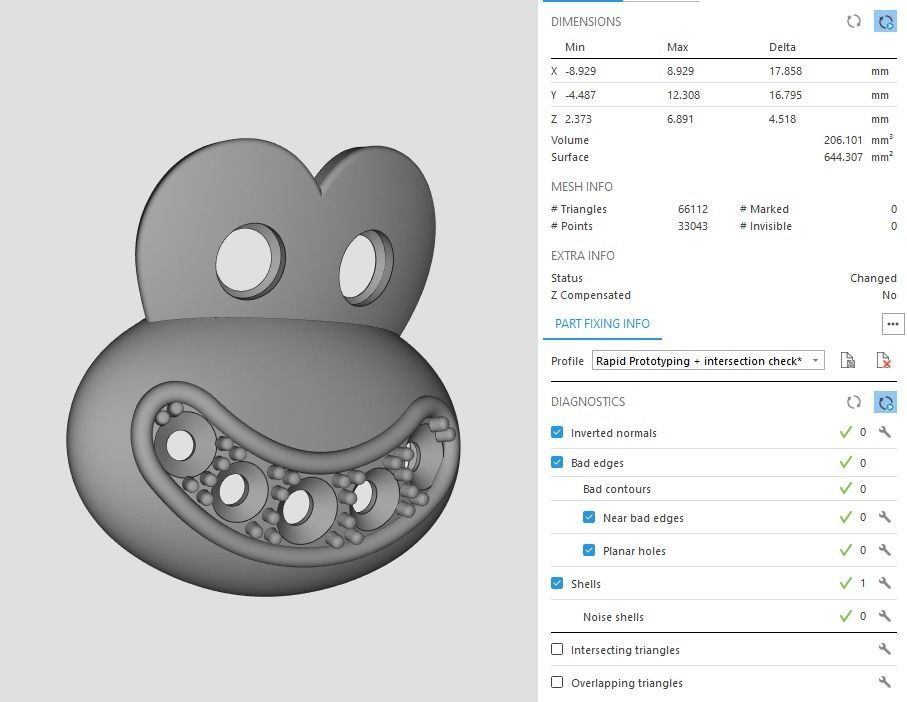
Task: Click the Noise shells label
Action: pos(613,617)
